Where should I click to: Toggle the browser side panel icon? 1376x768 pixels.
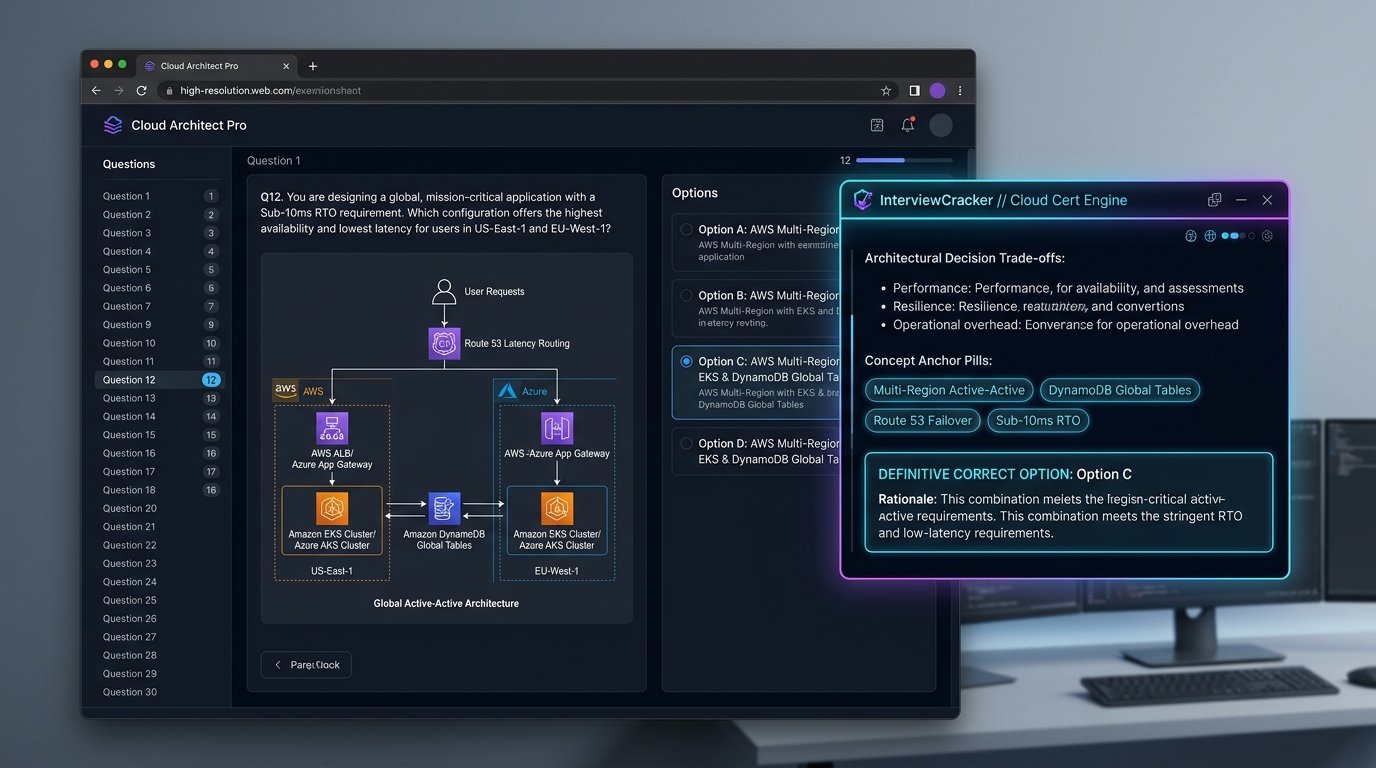(x=914, y=90)
